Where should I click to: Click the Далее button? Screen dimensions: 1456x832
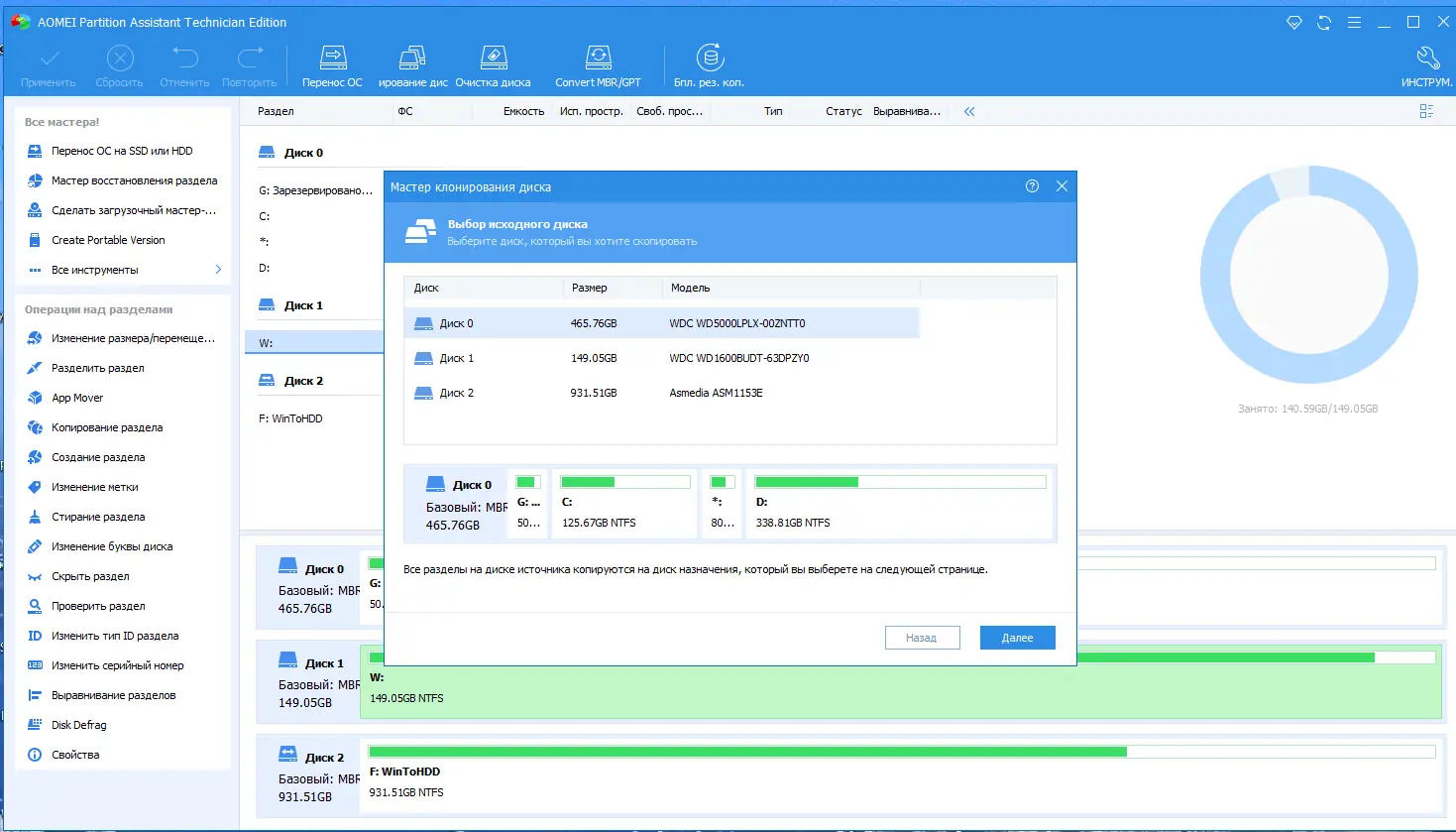click(x=1017, y=638)
